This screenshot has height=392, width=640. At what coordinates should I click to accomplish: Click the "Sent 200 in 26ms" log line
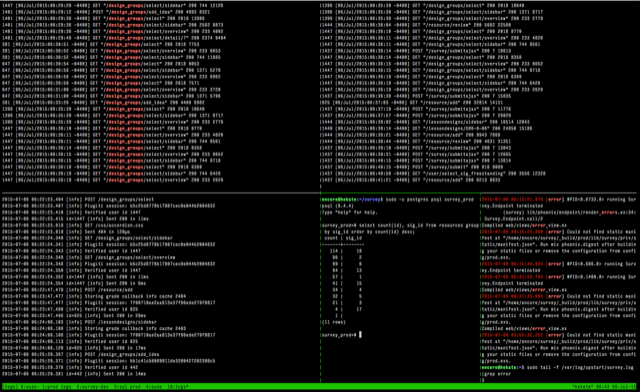(74, 316)
